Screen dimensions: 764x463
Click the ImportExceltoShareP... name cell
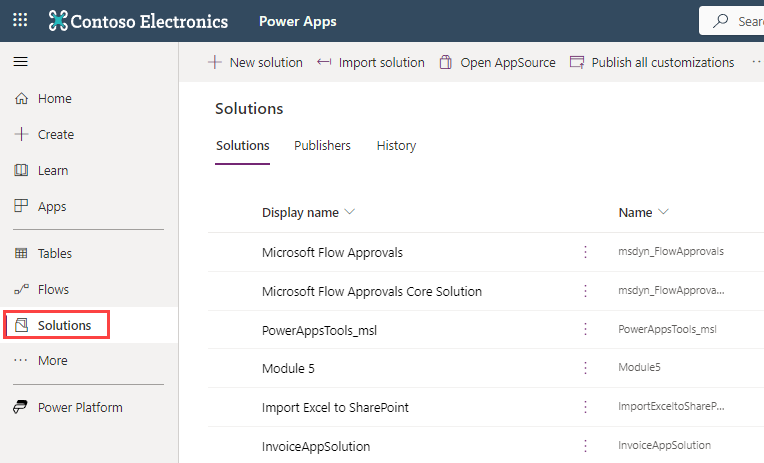coord(671,406)
